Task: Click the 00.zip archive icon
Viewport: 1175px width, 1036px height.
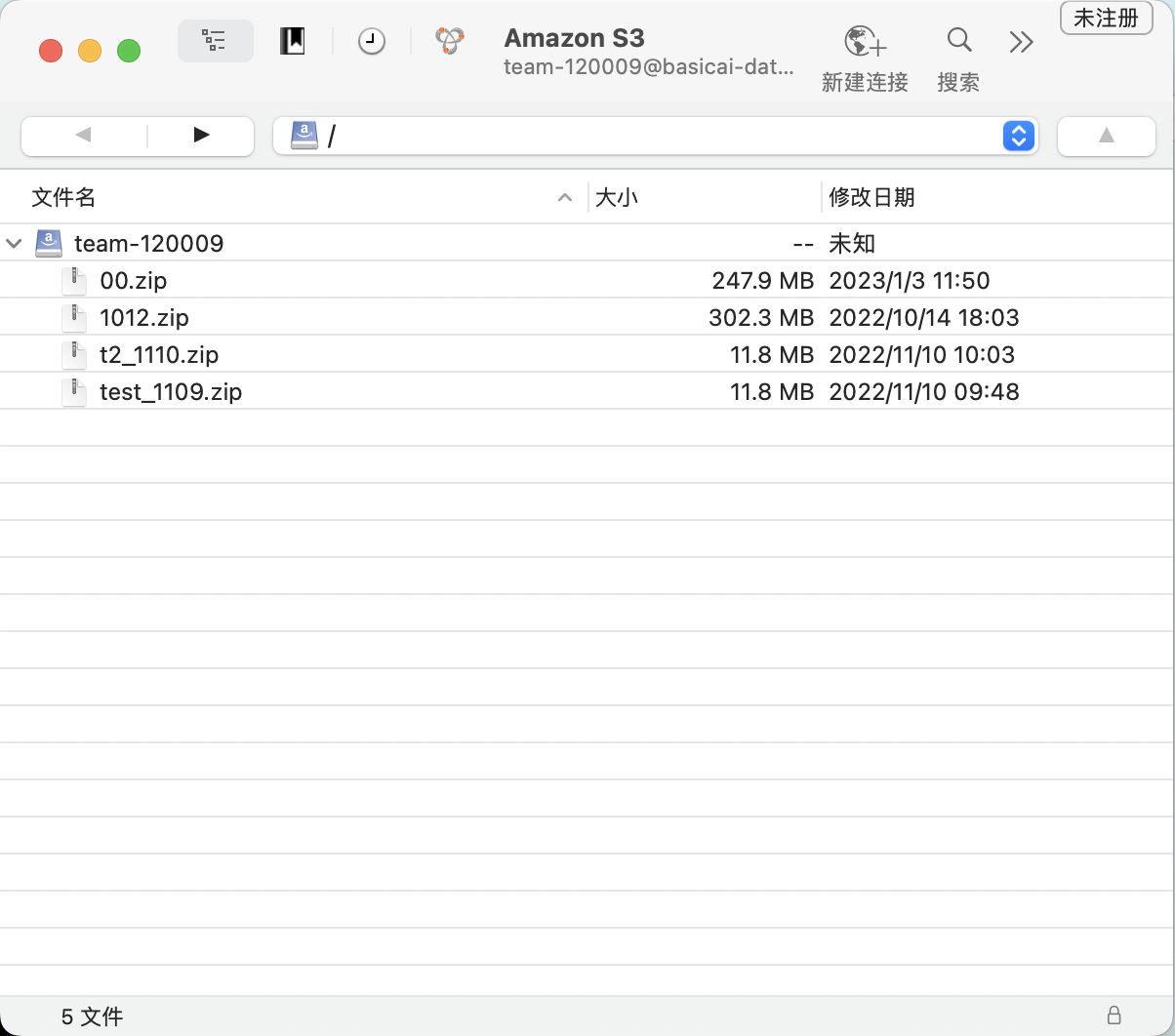Action: point(74,281)
